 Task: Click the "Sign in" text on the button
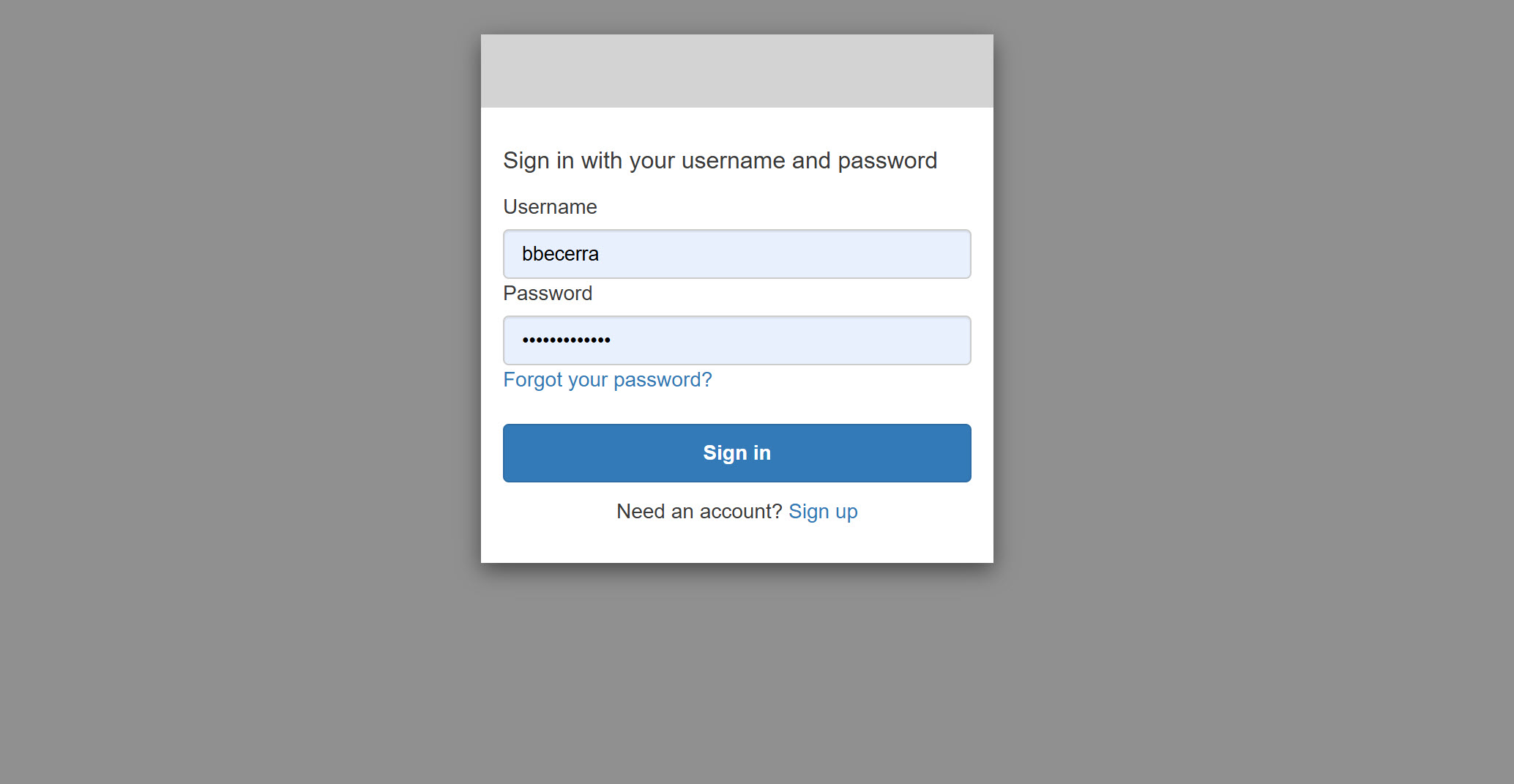pyautogui.click(x=737, y=453)
